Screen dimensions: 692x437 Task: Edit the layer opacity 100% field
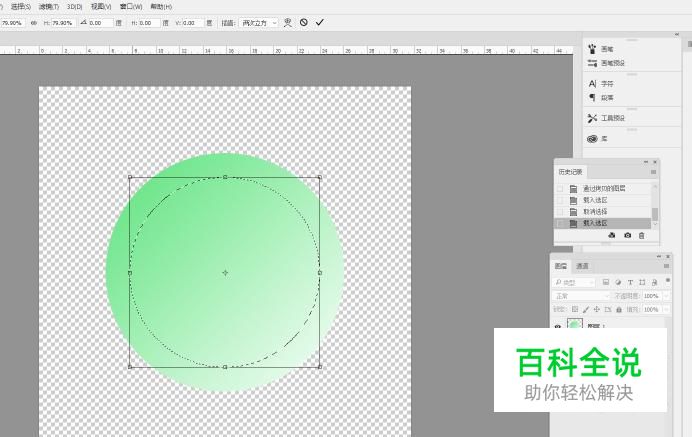652,296
